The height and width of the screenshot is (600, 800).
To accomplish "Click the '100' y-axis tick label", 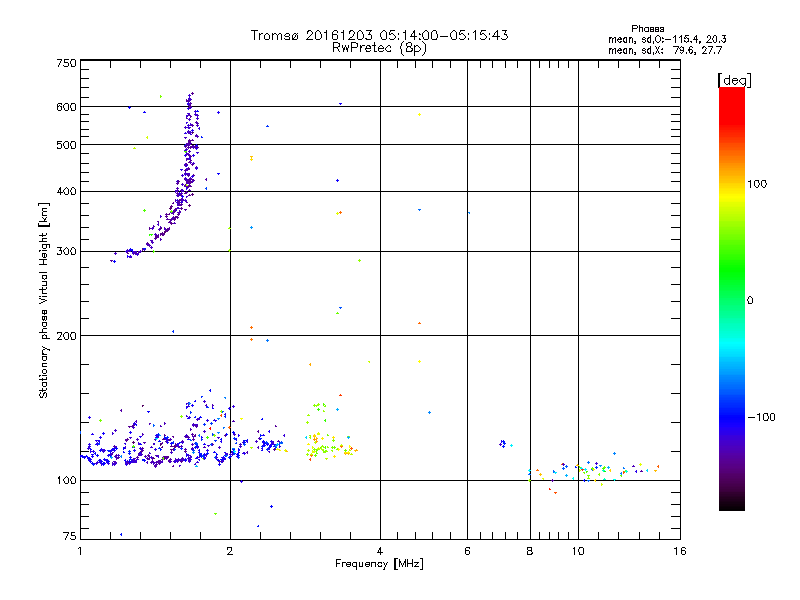I will (x=66, y=481).
